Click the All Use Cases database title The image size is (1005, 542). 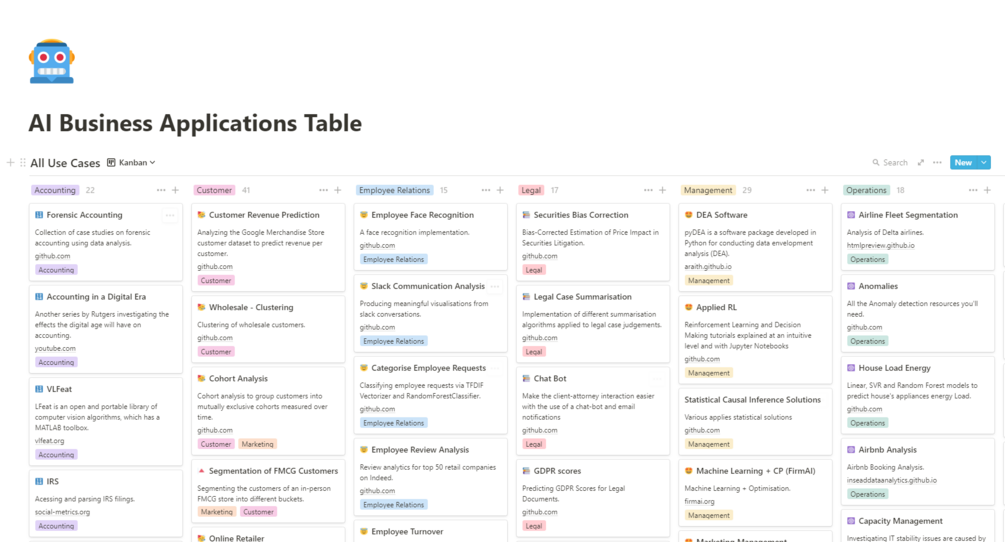(x=65, y=163)
